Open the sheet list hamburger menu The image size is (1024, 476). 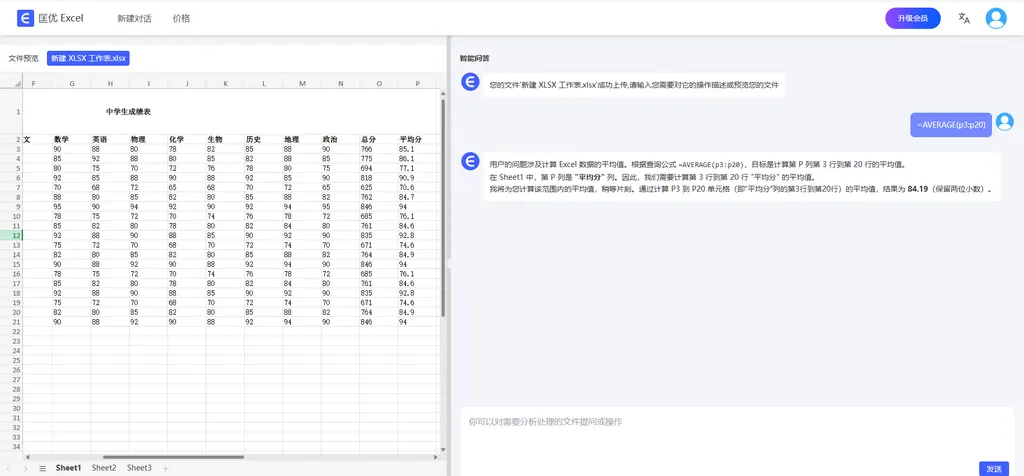tap(42, 468)
